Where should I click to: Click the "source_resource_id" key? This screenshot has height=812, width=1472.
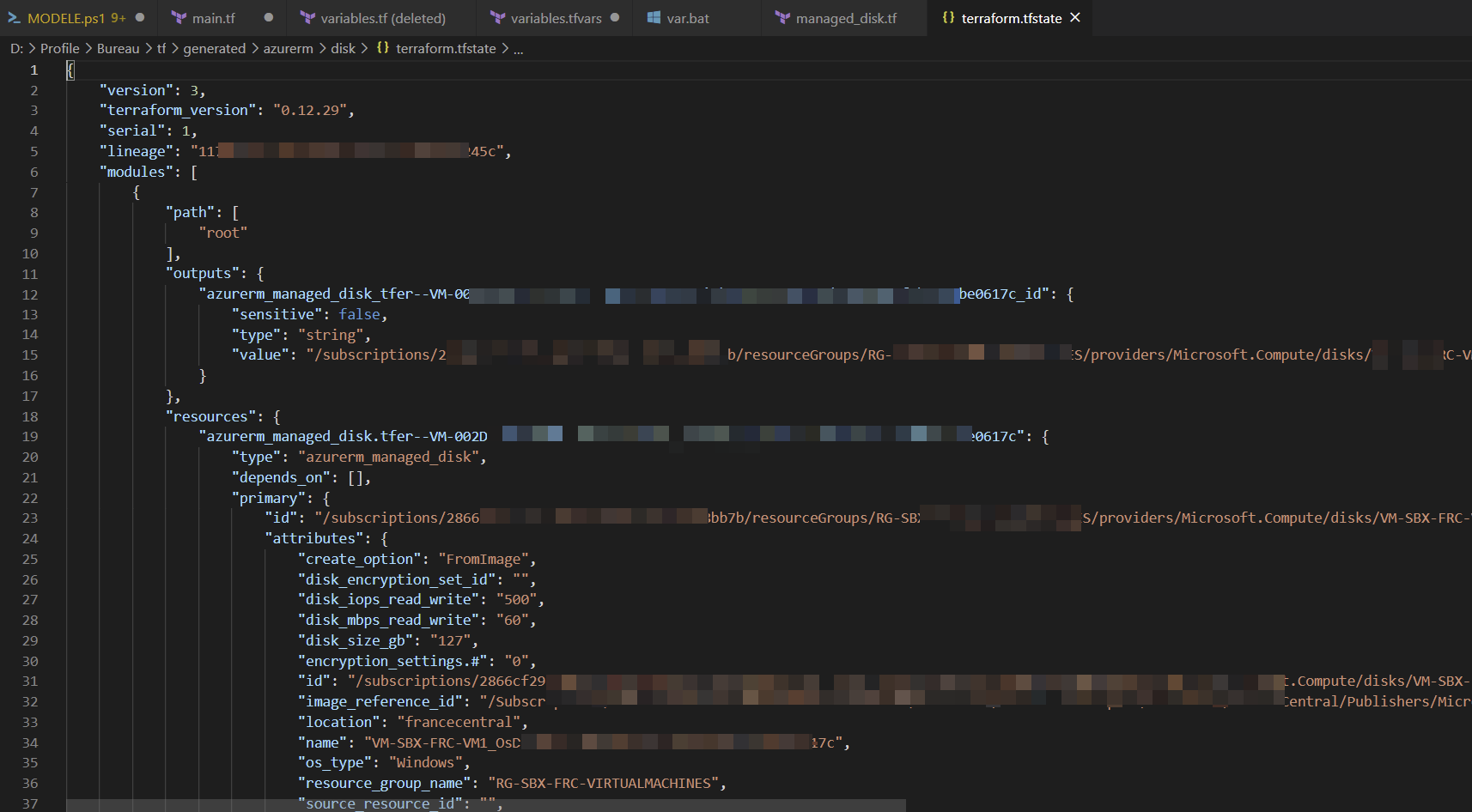click(380, 804)
